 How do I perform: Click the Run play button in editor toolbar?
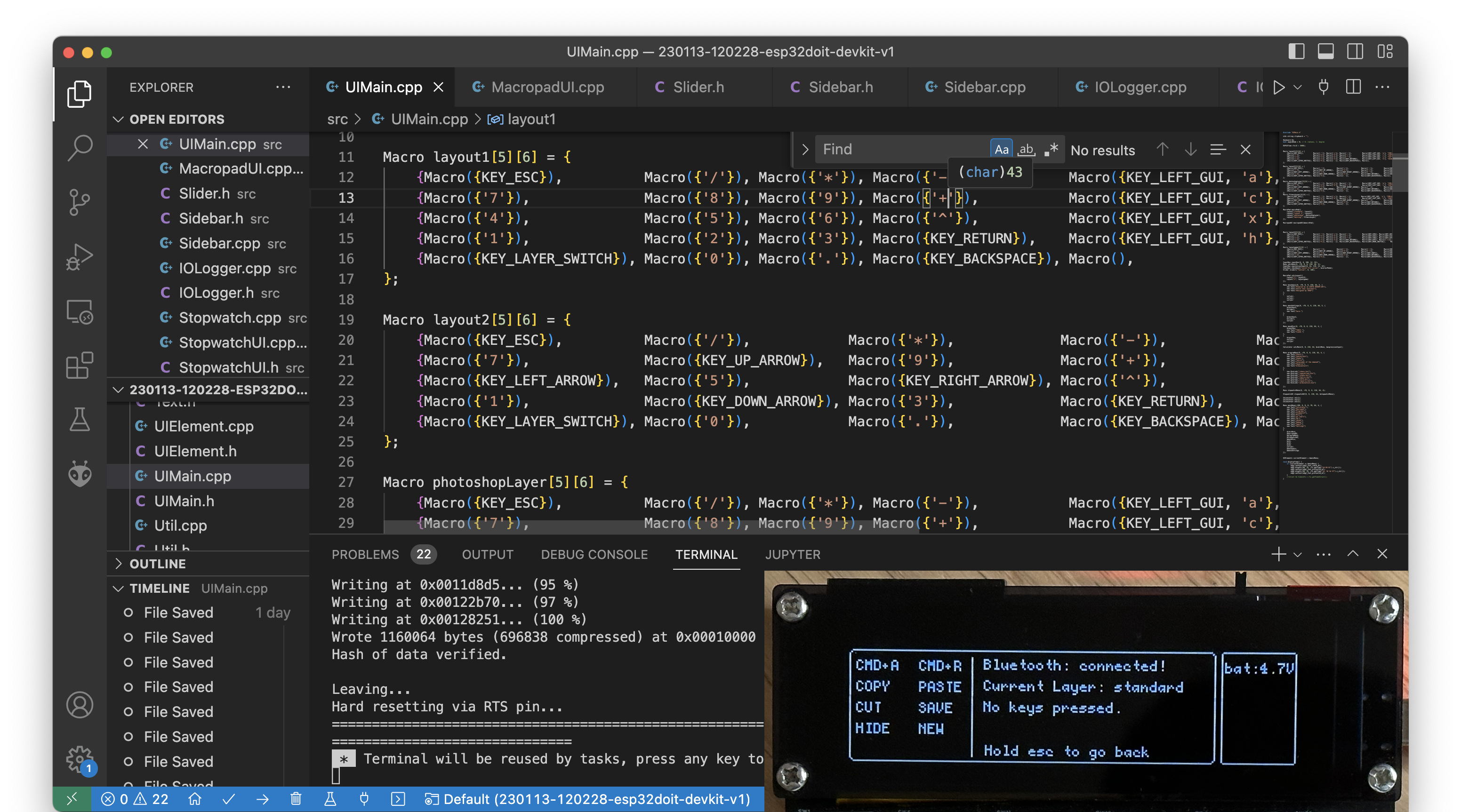pyautogui.click(x=1278, y=88)
